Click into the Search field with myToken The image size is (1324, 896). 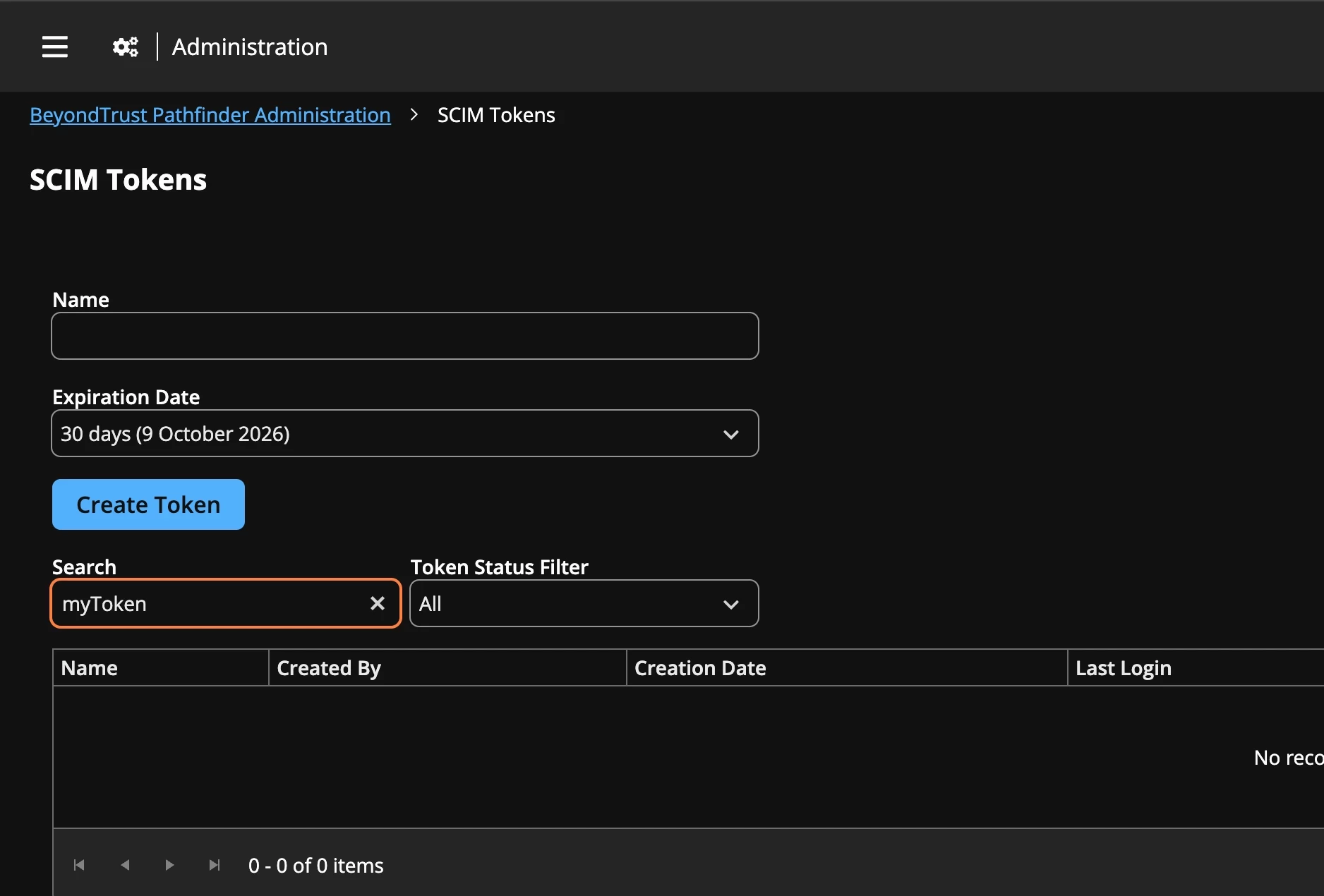212,603
